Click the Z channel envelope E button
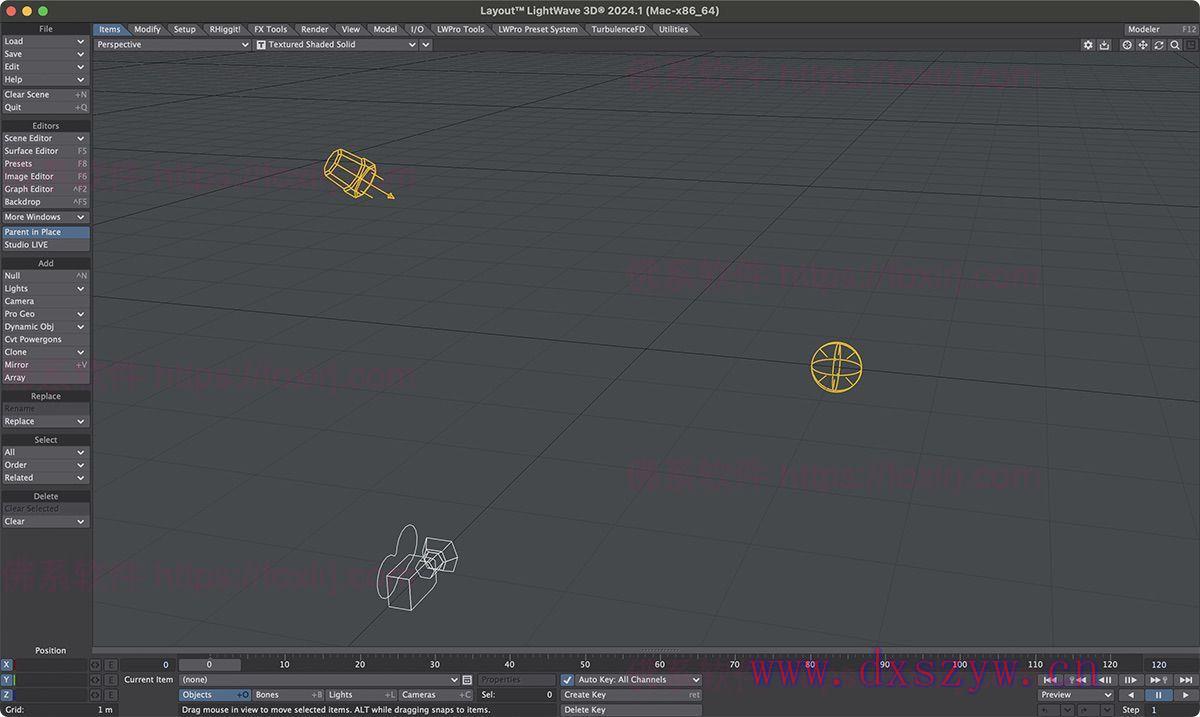Image resolution: width=1200 pixels, height=717 pixels. click(111, 695)
